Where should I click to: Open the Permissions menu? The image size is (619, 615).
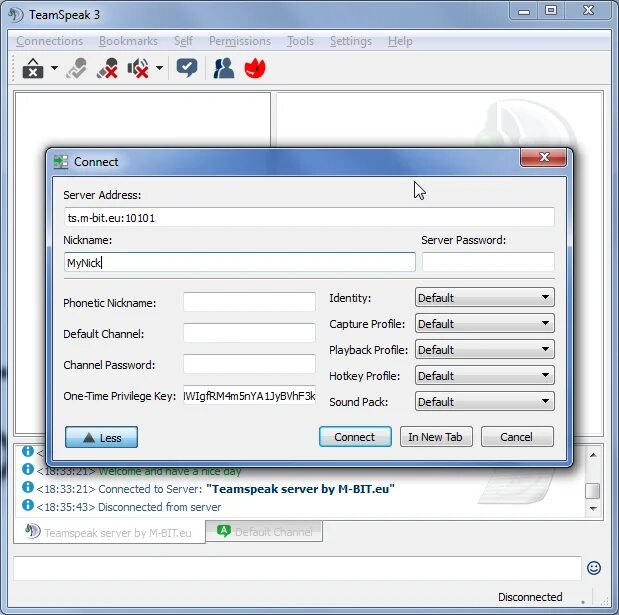tap(240, 41)
